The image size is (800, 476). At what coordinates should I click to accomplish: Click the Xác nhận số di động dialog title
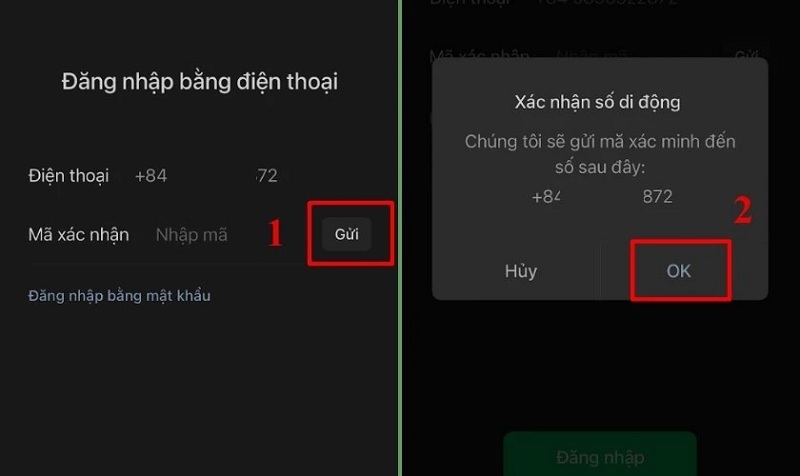point(597,102)
